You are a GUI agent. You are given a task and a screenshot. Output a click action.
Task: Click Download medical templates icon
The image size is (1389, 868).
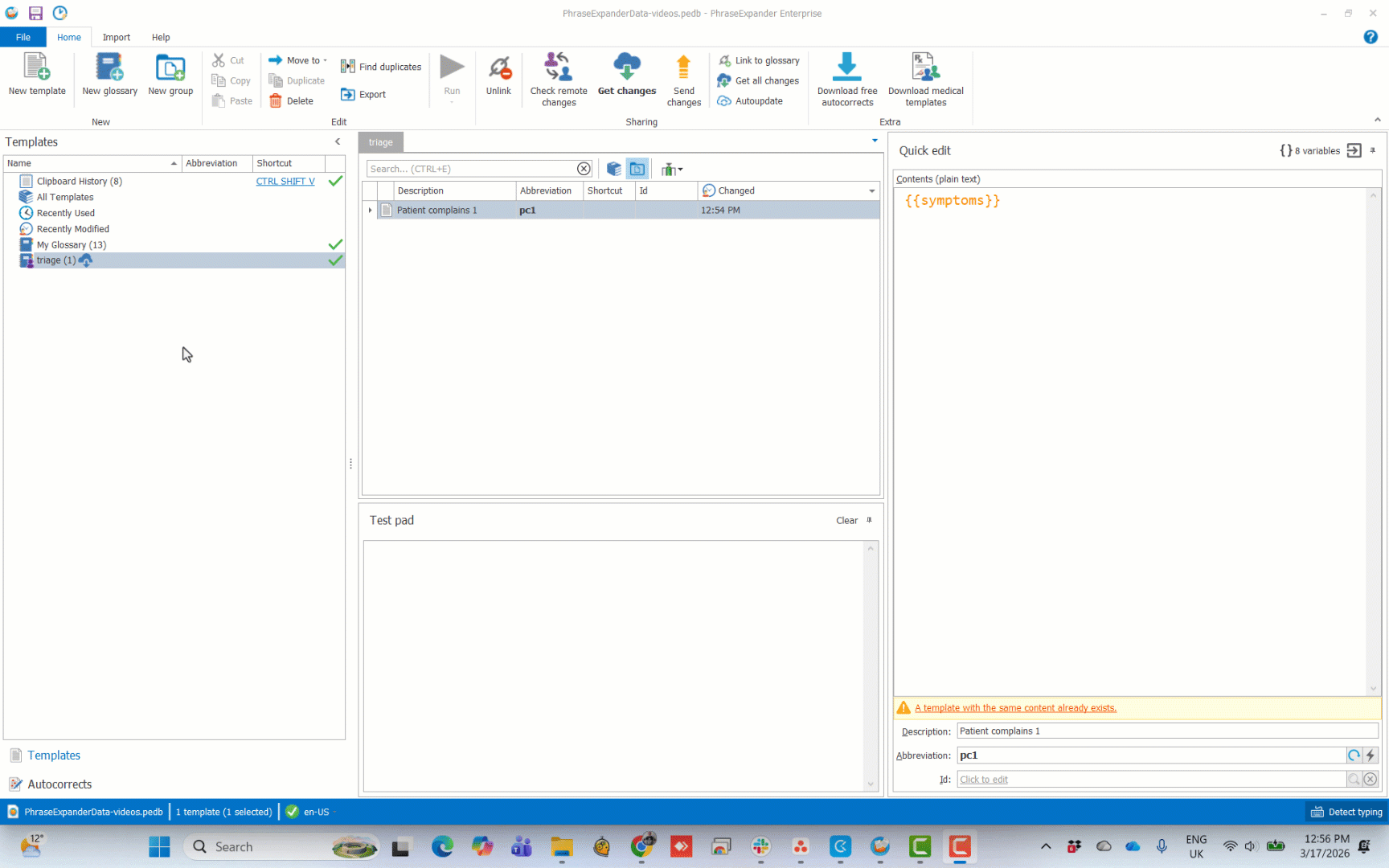(925, 68)
